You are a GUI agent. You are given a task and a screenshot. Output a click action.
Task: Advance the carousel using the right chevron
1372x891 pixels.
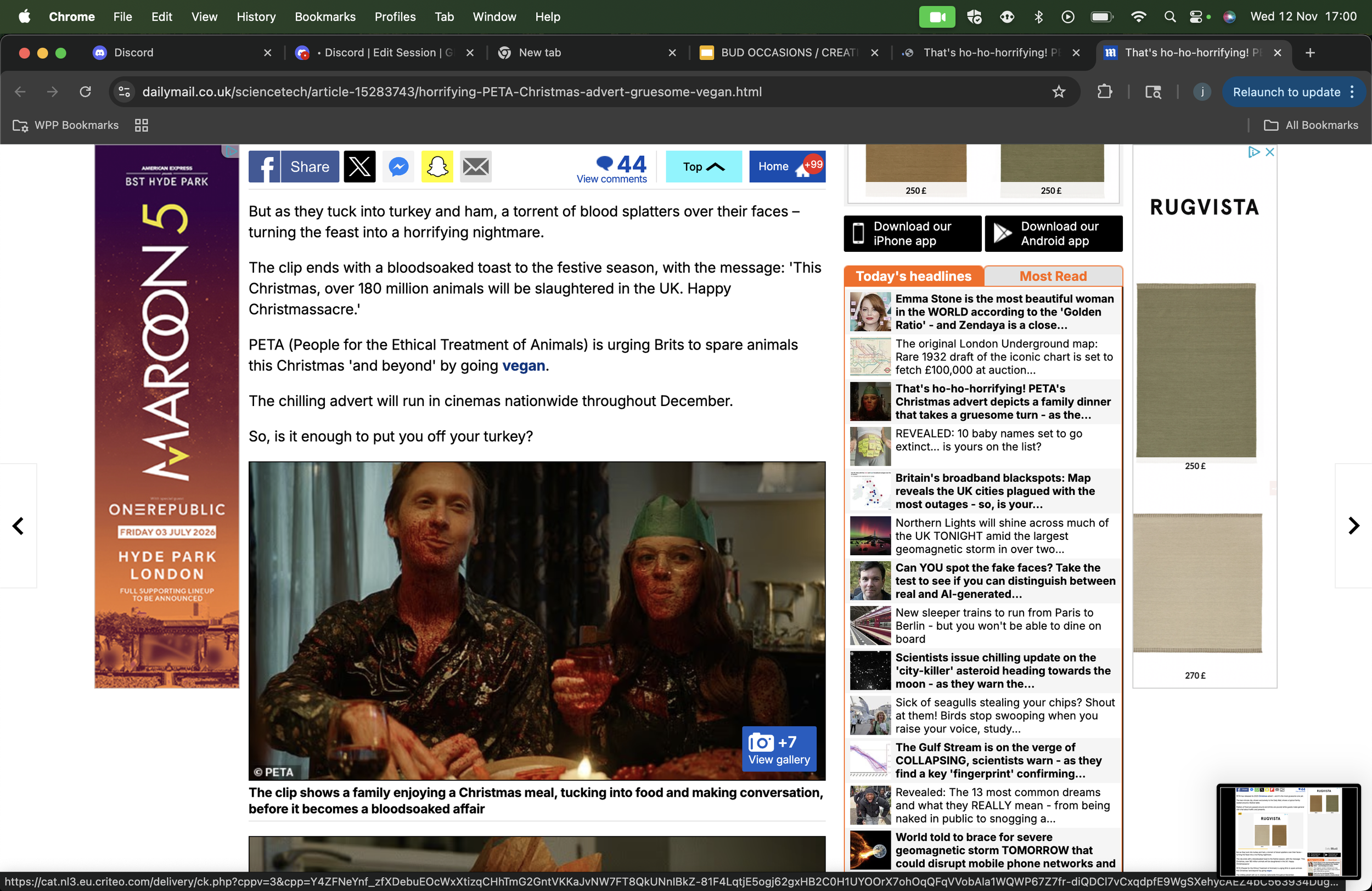click(x=1353, y=525)
